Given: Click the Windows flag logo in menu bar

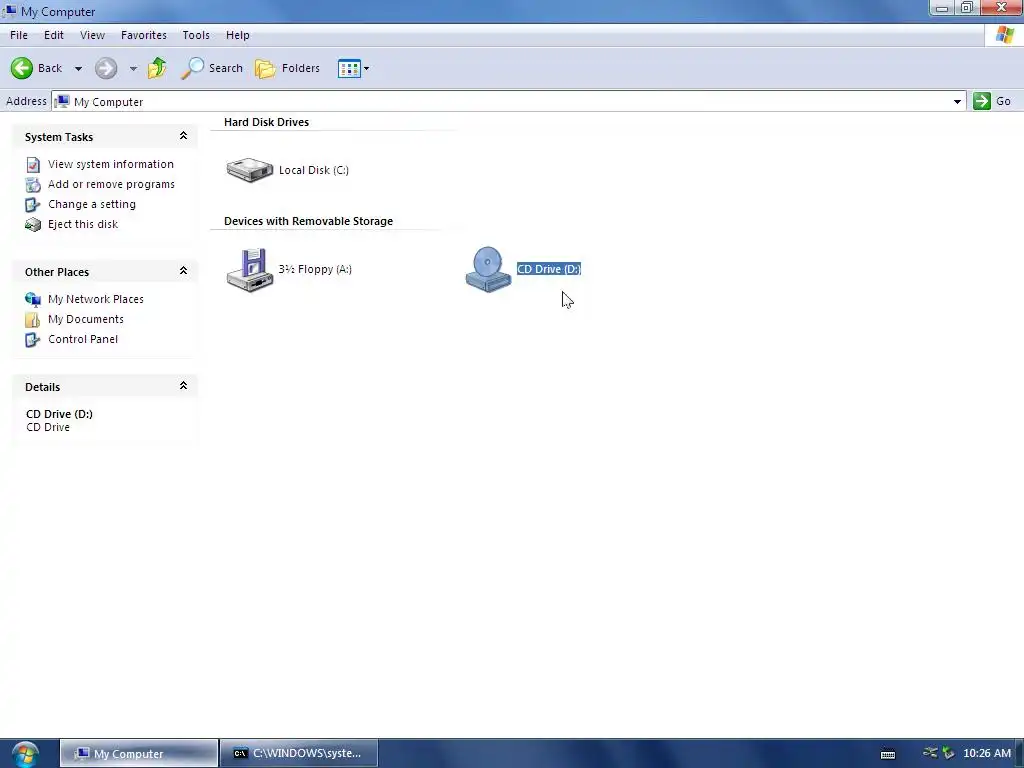Looking at the screenshot, I should click(x=1004, y=35).
